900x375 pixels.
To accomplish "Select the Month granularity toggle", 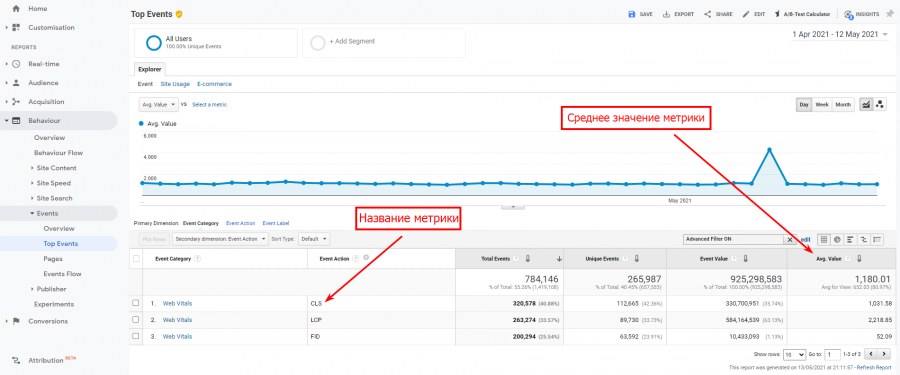I will tap(843, 105).
